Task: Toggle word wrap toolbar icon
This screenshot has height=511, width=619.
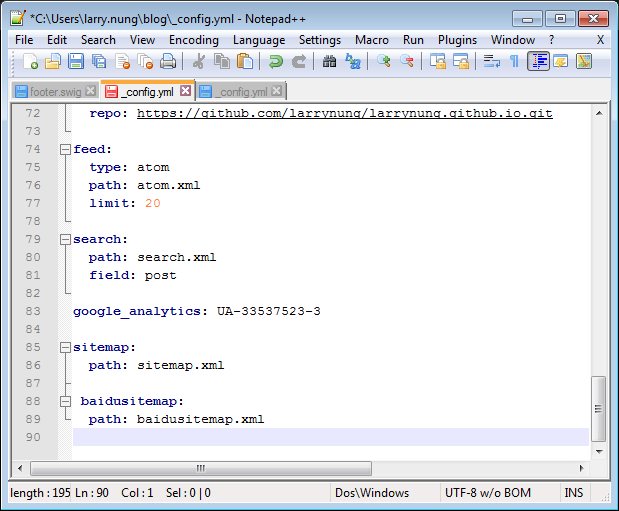Action: click(491, 62)
